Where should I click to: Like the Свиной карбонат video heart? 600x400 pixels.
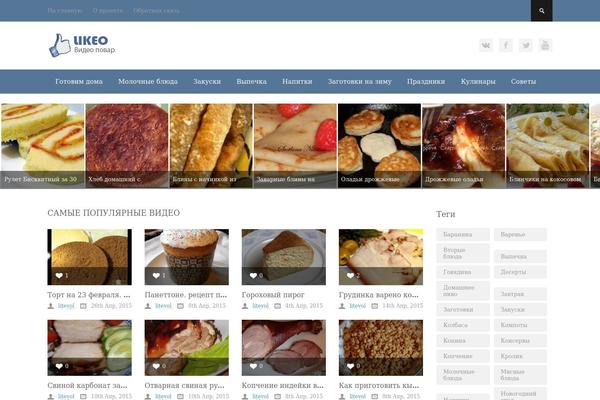pos(59,366)
